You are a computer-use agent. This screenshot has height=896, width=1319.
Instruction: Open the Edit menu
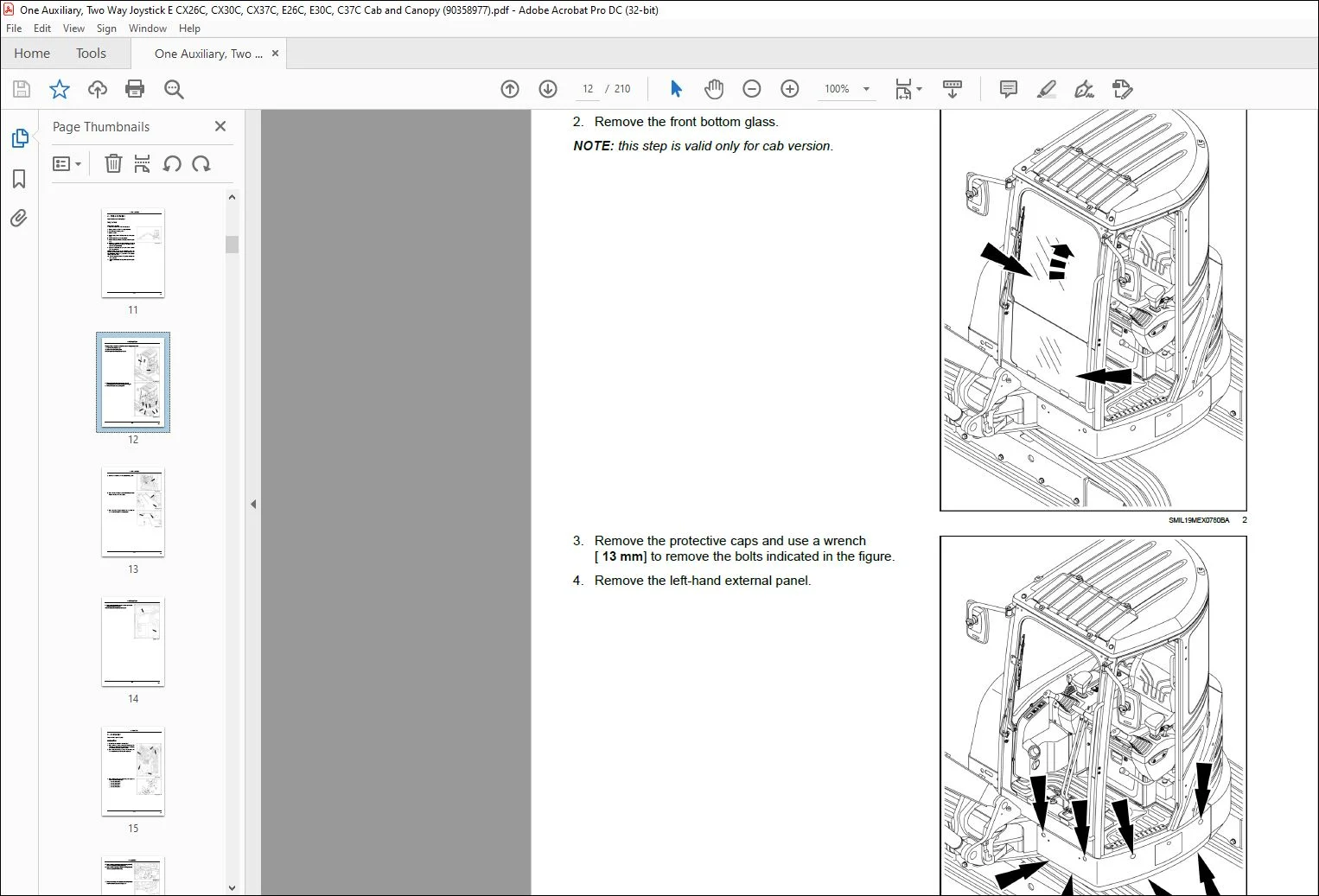pyautogui.click(x=42, y=29)
